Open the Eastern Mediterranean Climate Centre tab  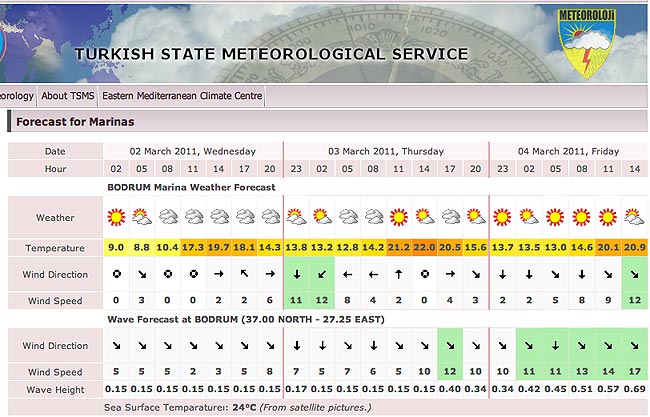182,96
